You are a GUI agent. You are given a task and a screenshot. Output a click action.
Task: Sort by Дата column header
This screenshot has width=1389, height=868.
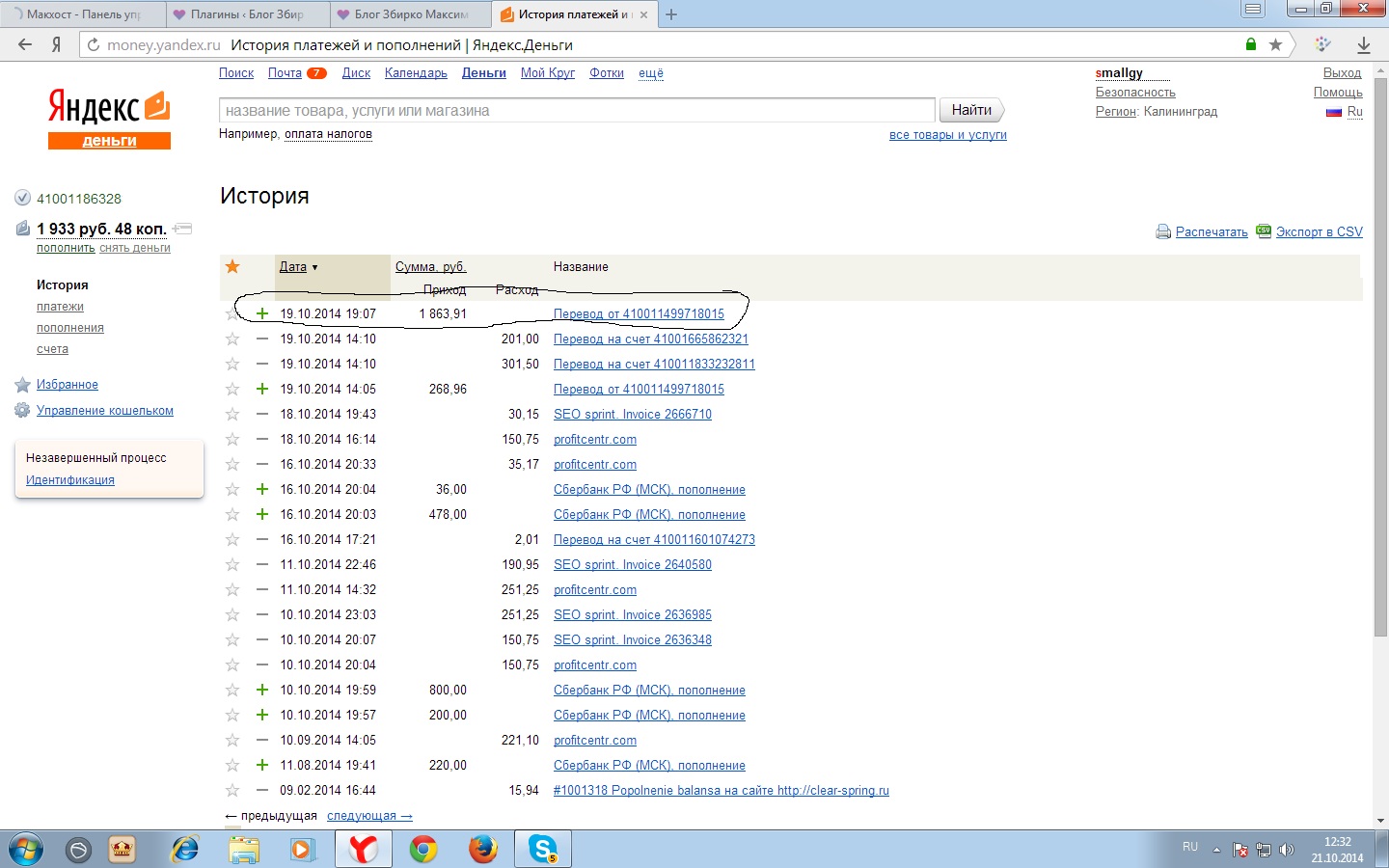tap(293, 267)
